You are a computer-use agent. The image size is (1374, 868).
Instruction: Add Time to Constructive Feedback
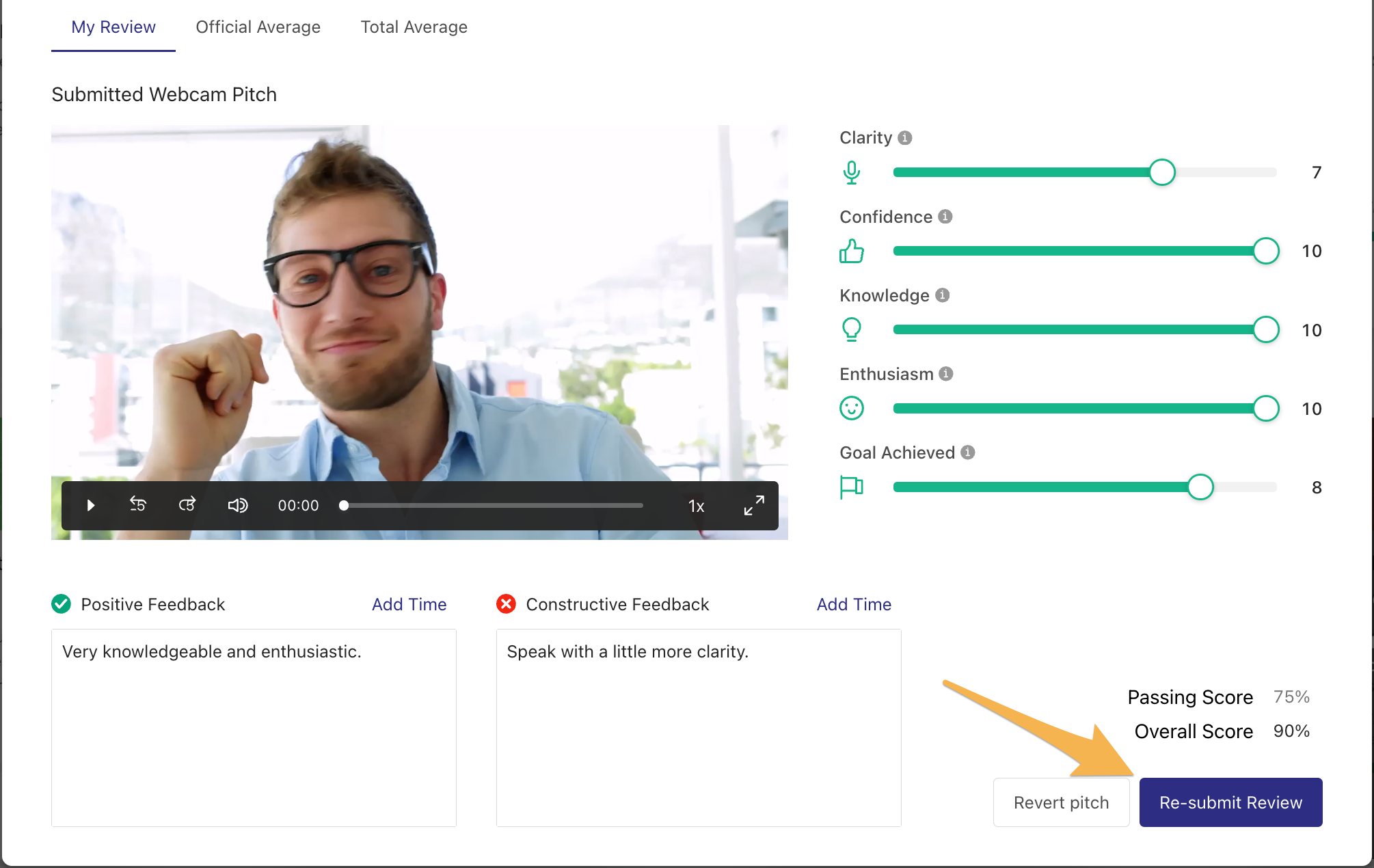(854, 604)
